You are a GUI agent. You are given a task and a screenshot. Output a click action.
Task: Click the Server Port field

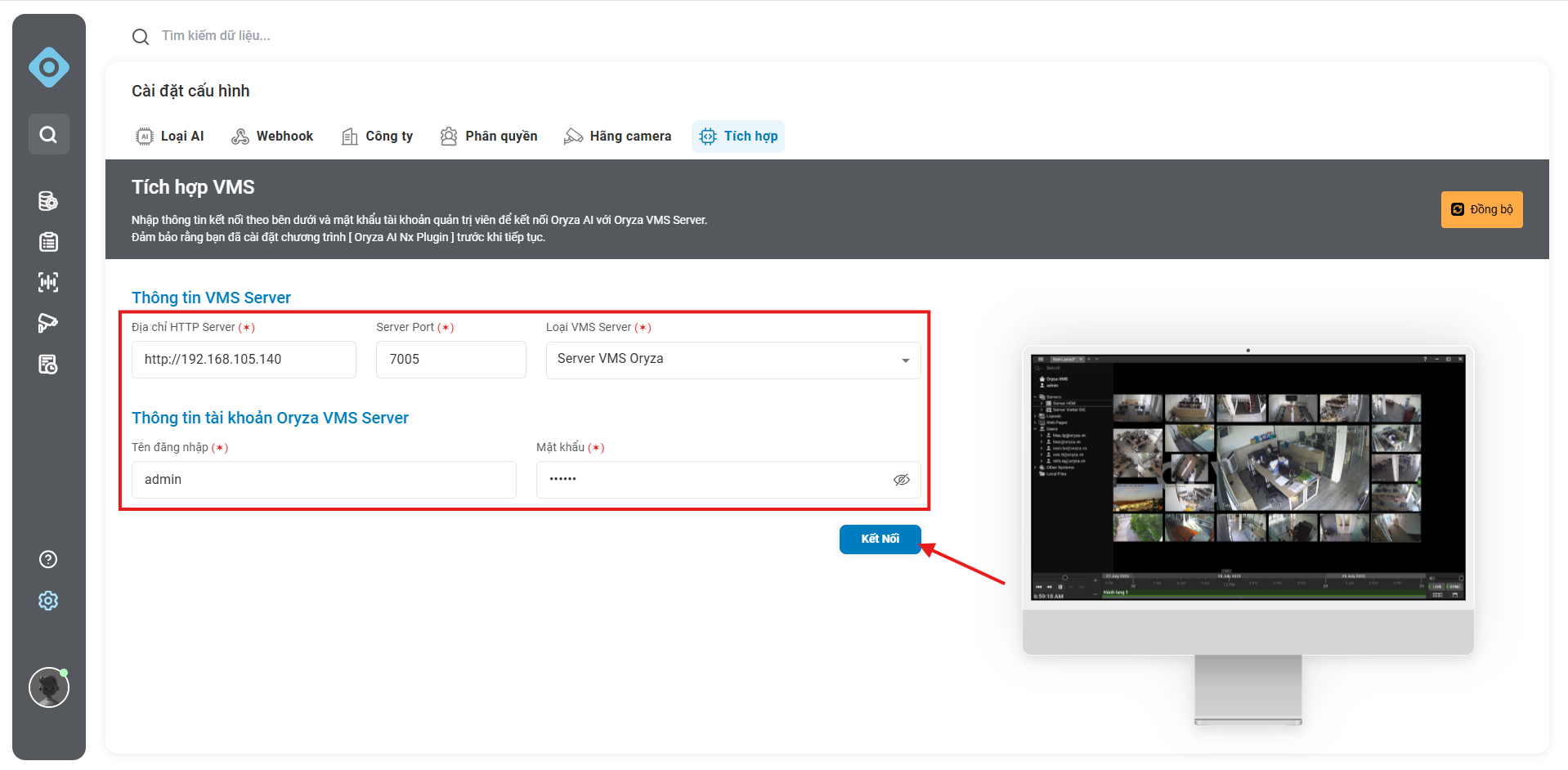click(x=451, y=360)
